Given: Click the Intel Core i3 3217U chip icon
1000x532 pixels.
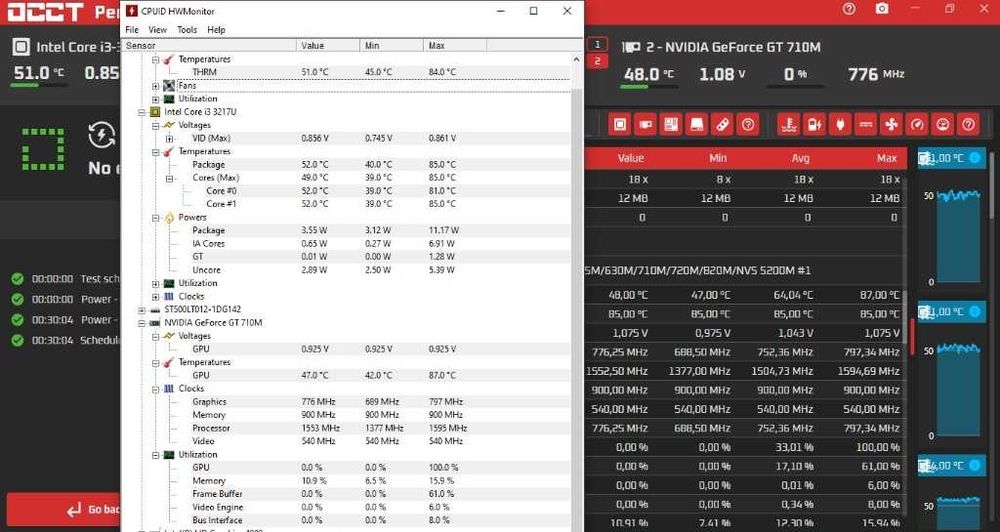Looking at the screenshot, I should [x=154, y=112].
